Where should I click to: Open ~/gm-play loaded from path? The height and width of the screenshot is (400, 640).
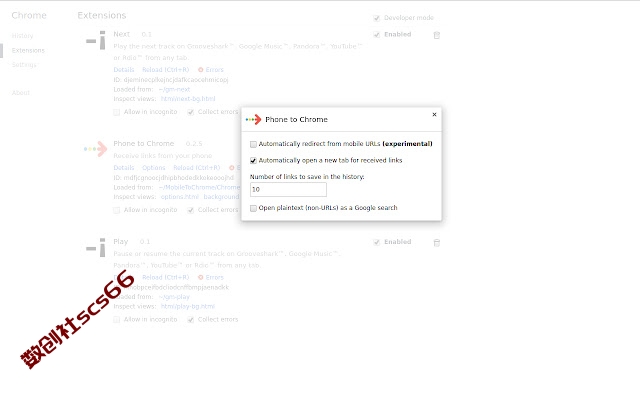pyautogui.click(x=174, y=297)
